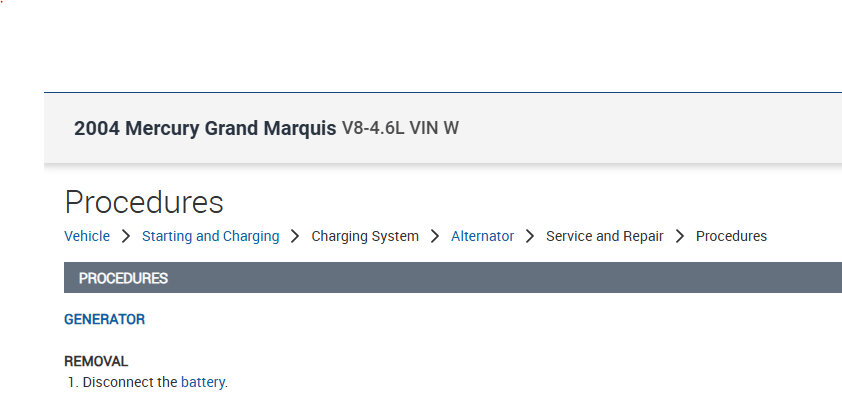Click chevron following Starting and Charging
Screen dimensions: 842x411
tap(295, 237)
